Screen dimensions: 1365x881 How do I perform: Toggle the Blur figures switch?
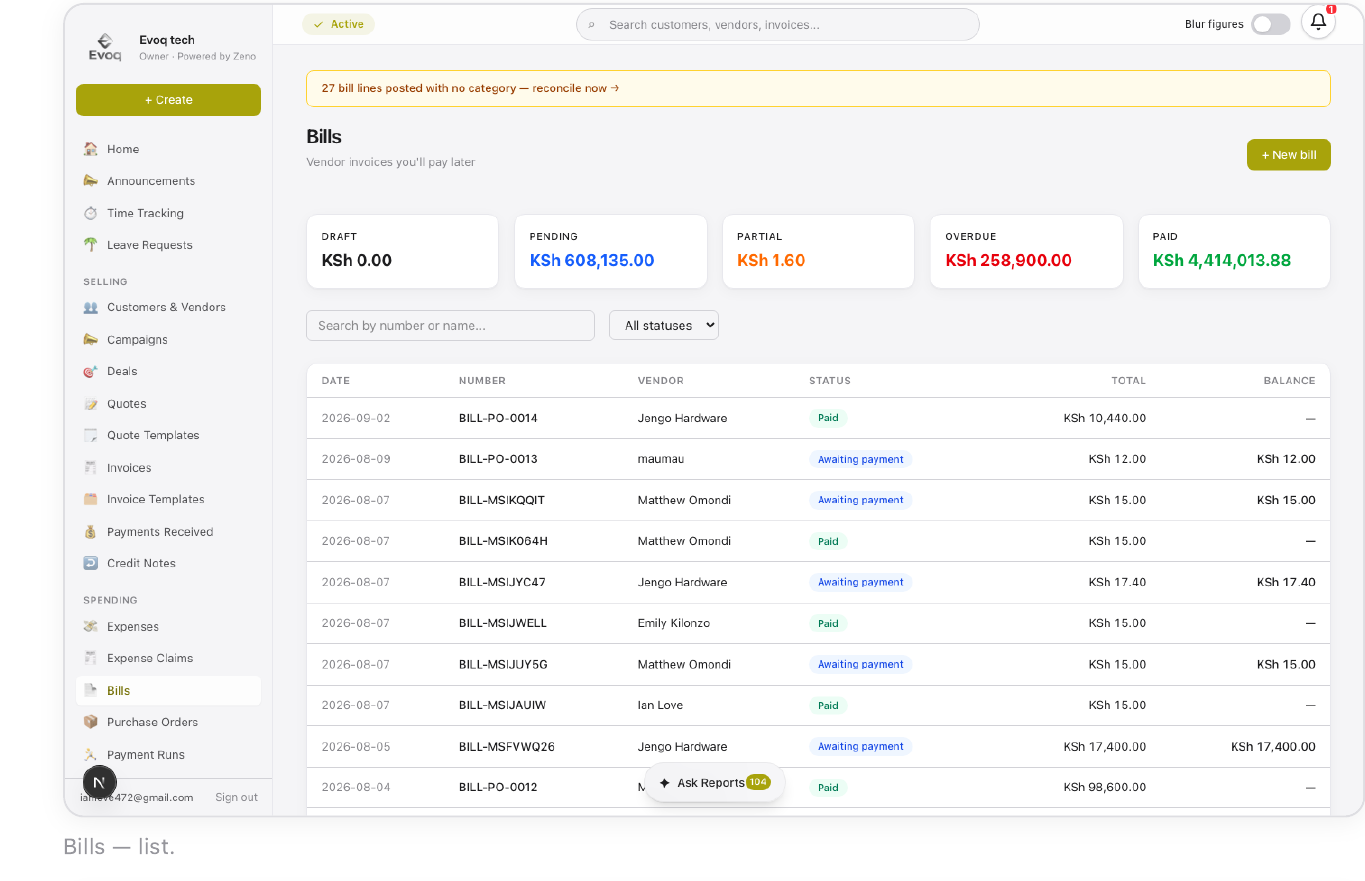coord(1270,24)
